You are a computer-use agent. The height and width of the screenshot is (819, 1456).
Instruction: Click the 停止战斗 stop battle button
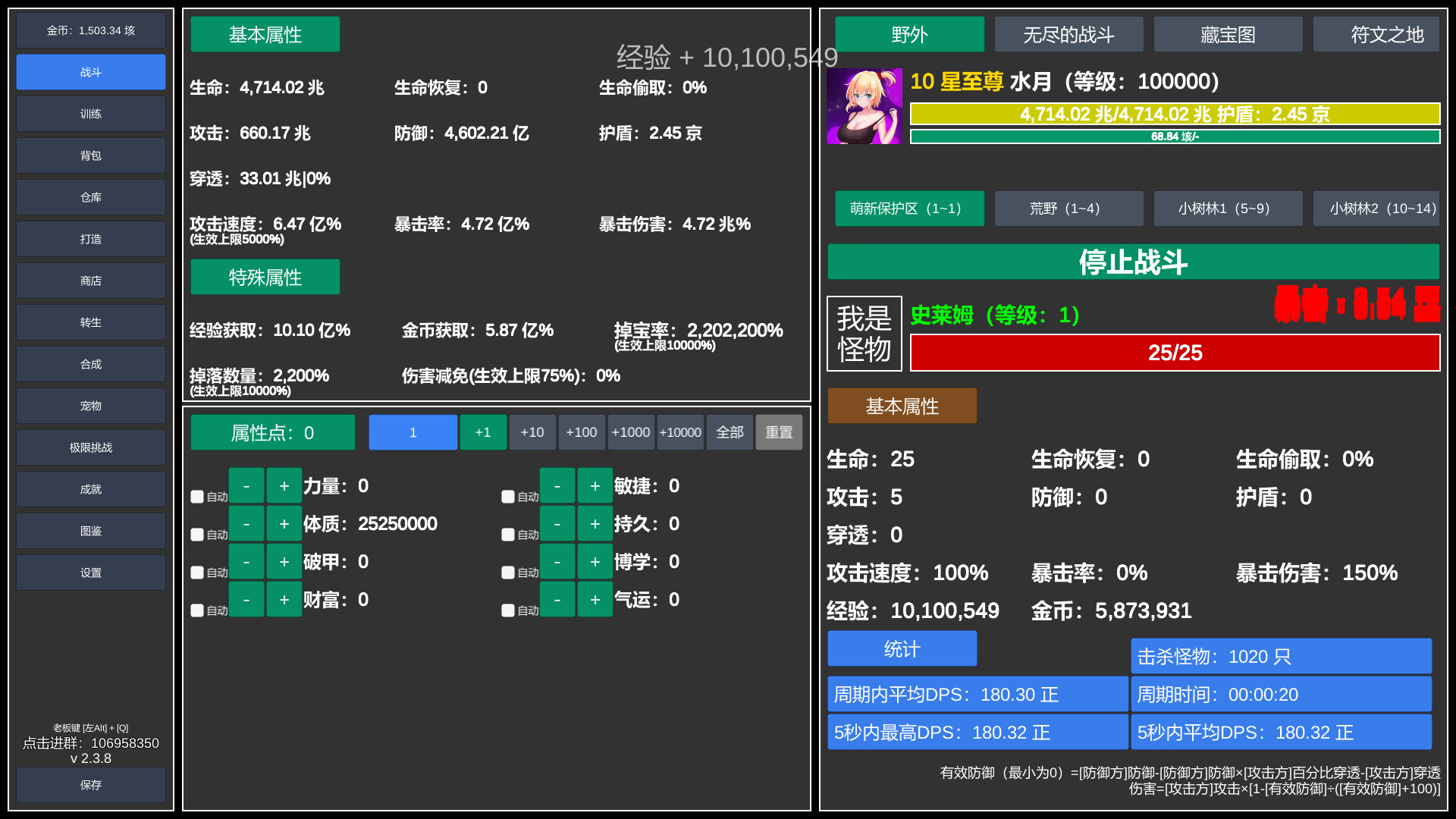pyautogui.click(x=1134, y=262)
